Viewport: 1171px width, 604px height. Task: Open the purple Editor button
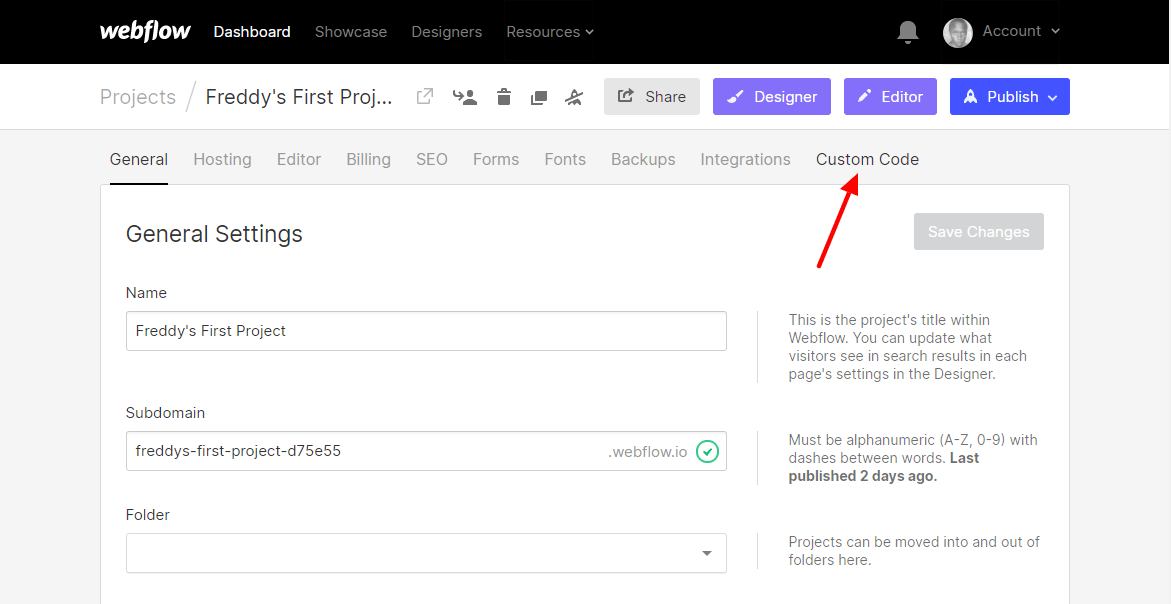click(890, 96)
